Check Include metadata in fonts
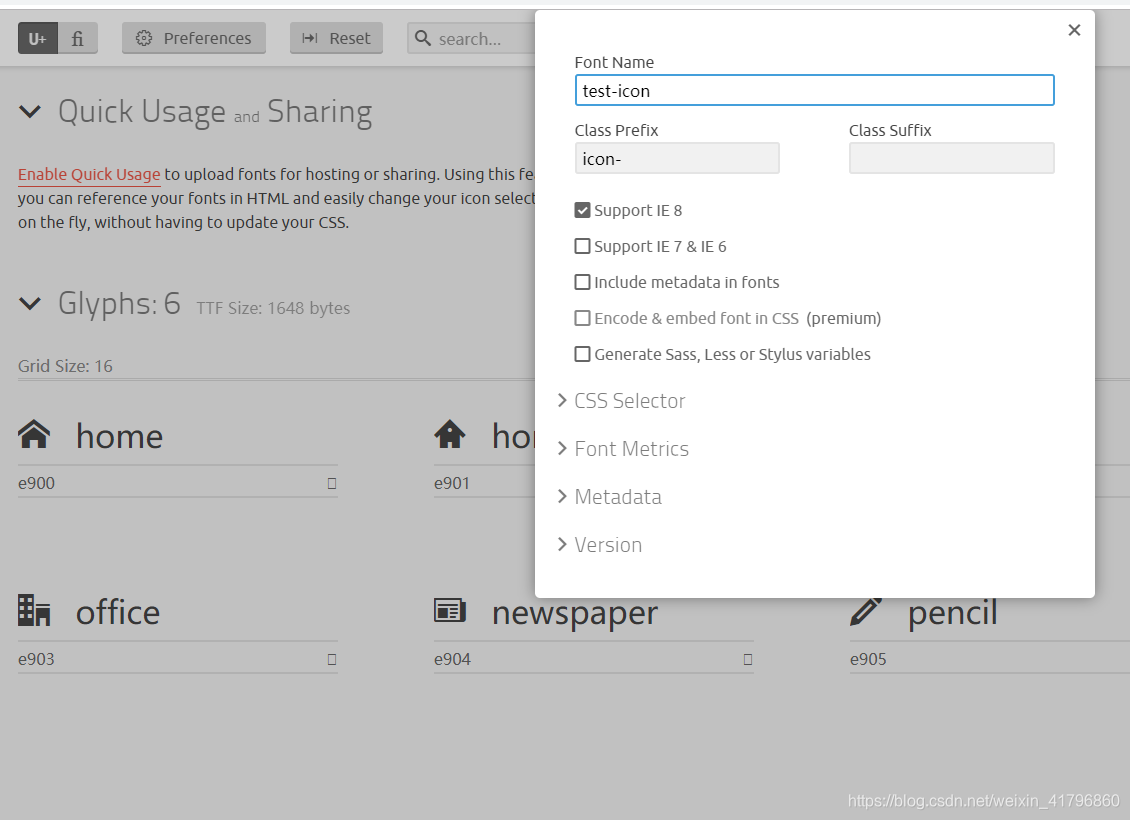Viewport: 1130px width, 820px height. 582,282
